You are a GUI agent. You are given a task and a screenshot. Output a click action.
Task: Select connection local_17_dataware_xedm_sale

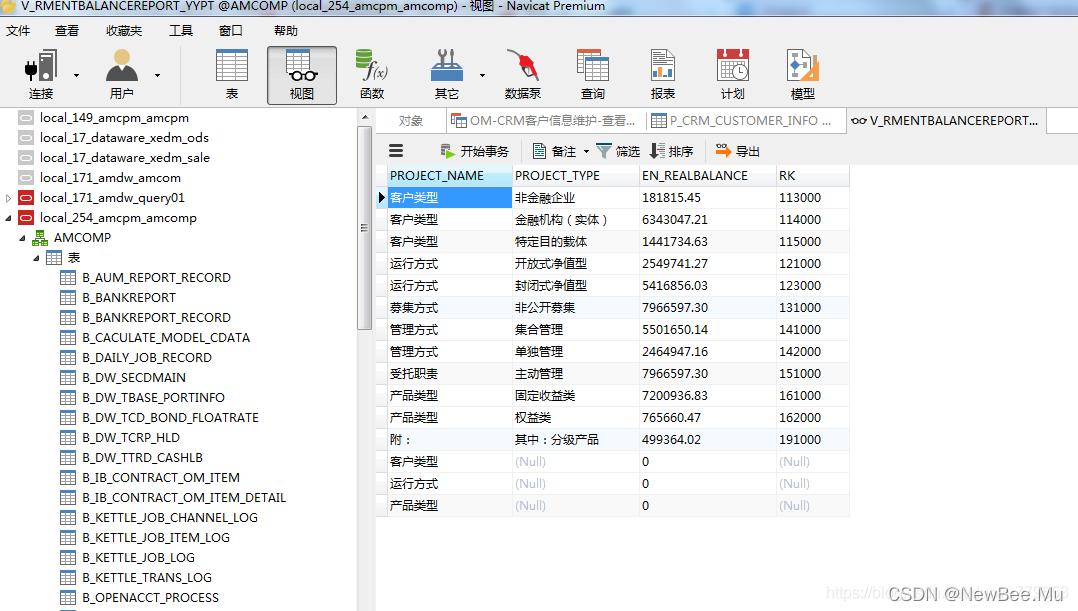pyautogui.click(x=124, y=157)
